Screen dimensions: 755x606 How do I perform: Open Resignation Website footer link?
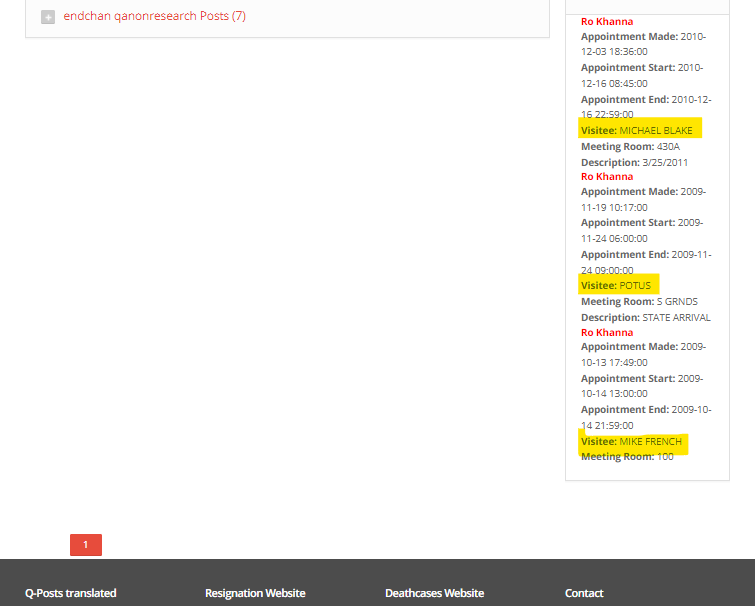click(x=255, y=593)
